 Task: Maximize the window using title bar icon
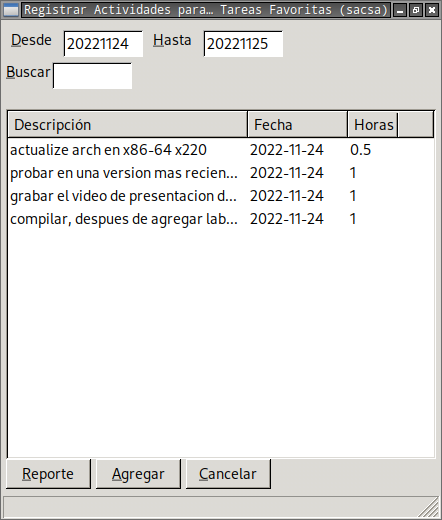[416, 10]
